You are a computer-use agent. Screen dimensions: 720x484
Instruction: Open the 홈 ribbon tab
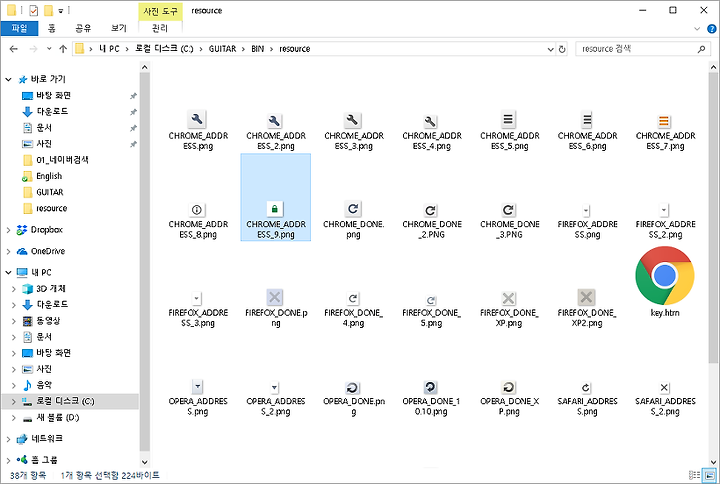point(52,28)
